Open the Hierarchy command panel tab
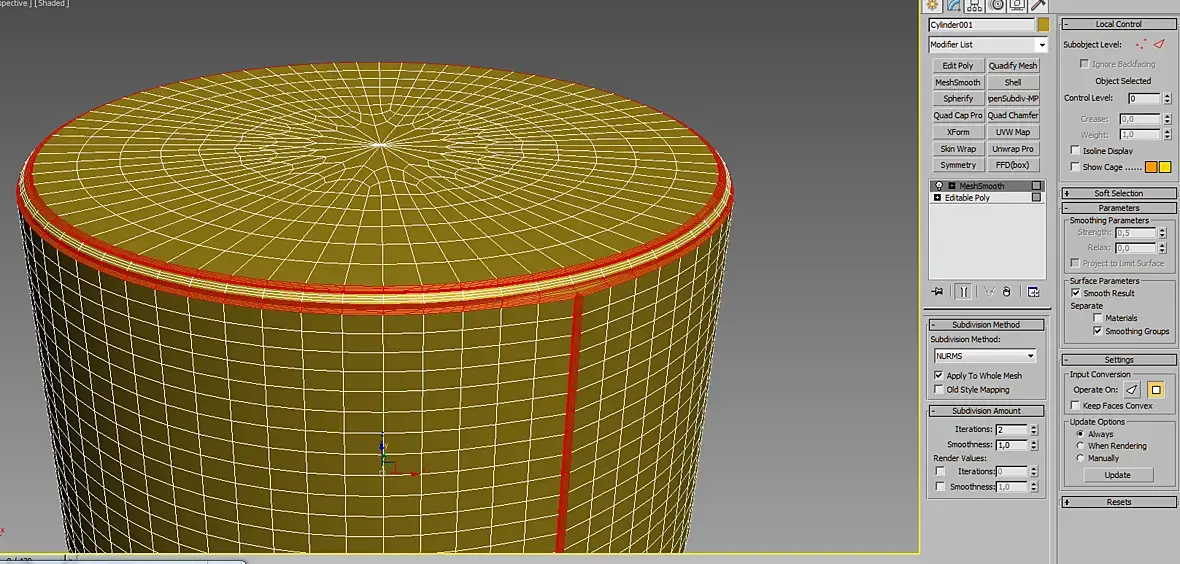This screenshot has width=1180, height=564. (x=975, y=5)
